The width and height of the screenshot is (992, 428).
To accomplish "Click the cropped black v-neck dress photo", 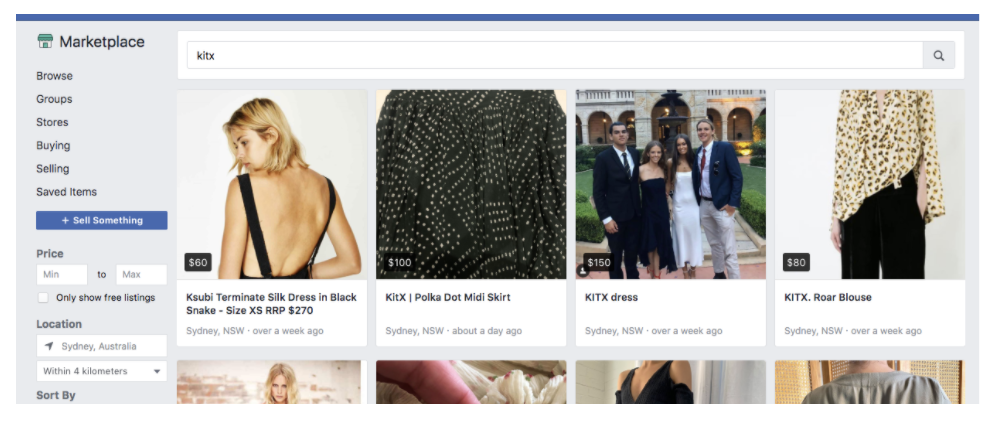I will coord(671,382).
